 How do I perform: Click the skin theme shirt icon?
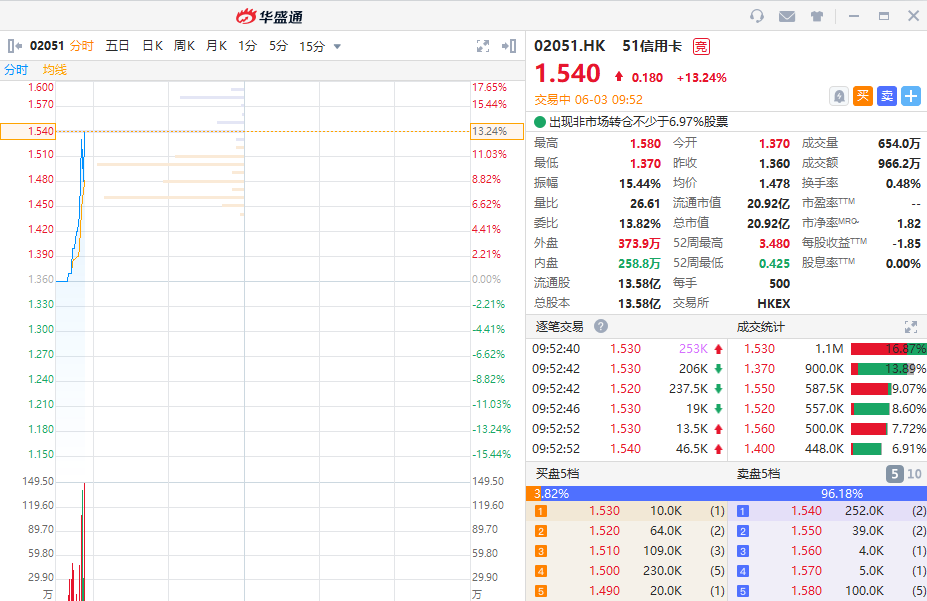[x=817, y=16]
